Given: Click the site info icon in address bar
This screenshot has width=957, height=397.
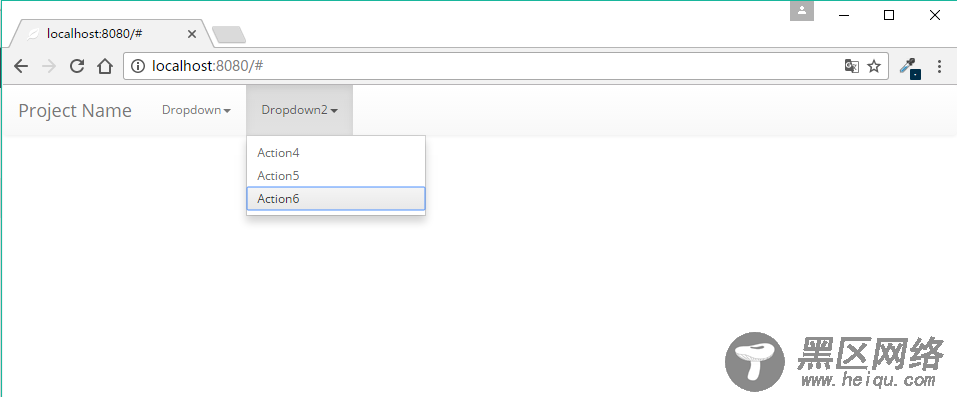Looking at the screenshot, I should [x=138, y=66].
